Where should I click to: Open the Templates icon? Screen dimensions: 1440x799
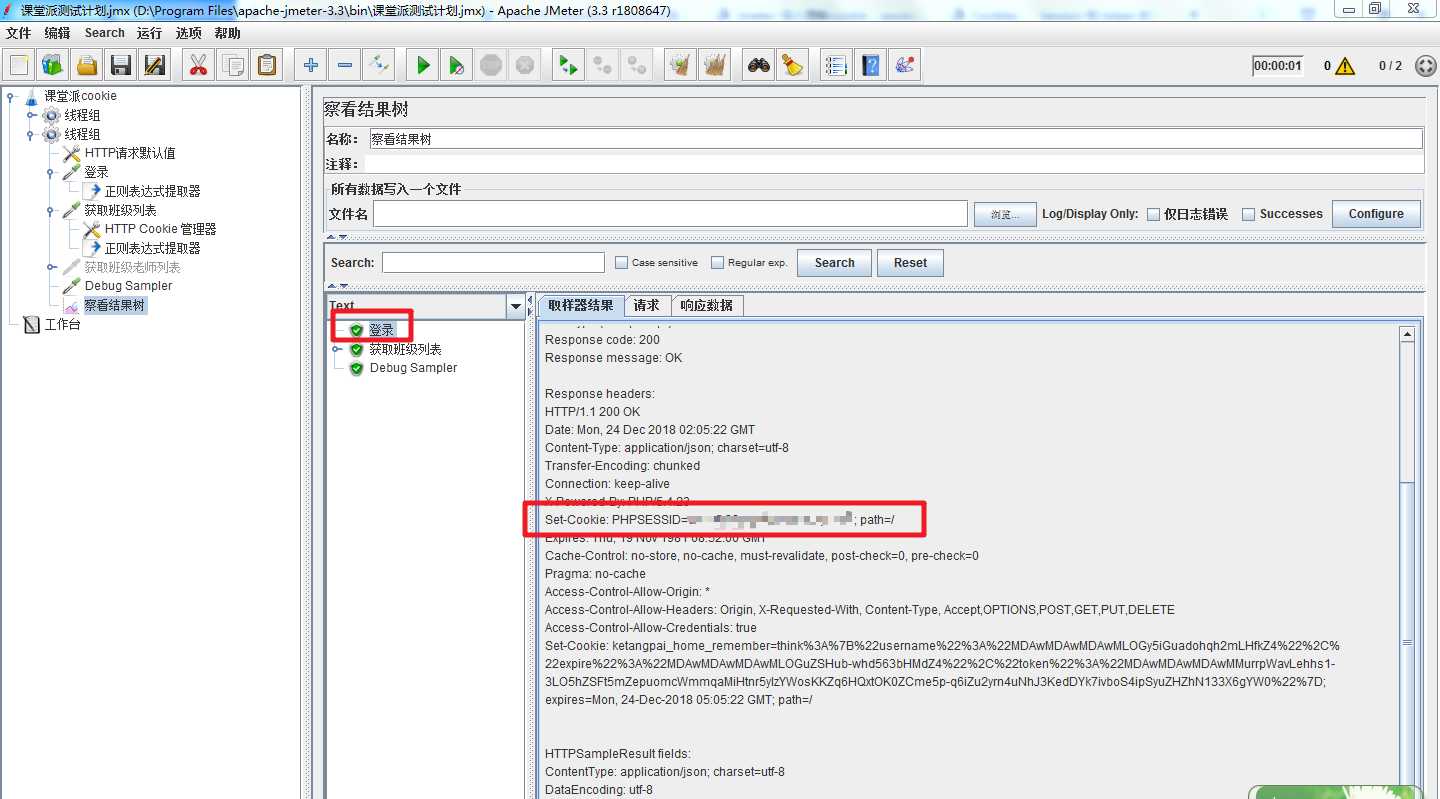coord(53,65)
